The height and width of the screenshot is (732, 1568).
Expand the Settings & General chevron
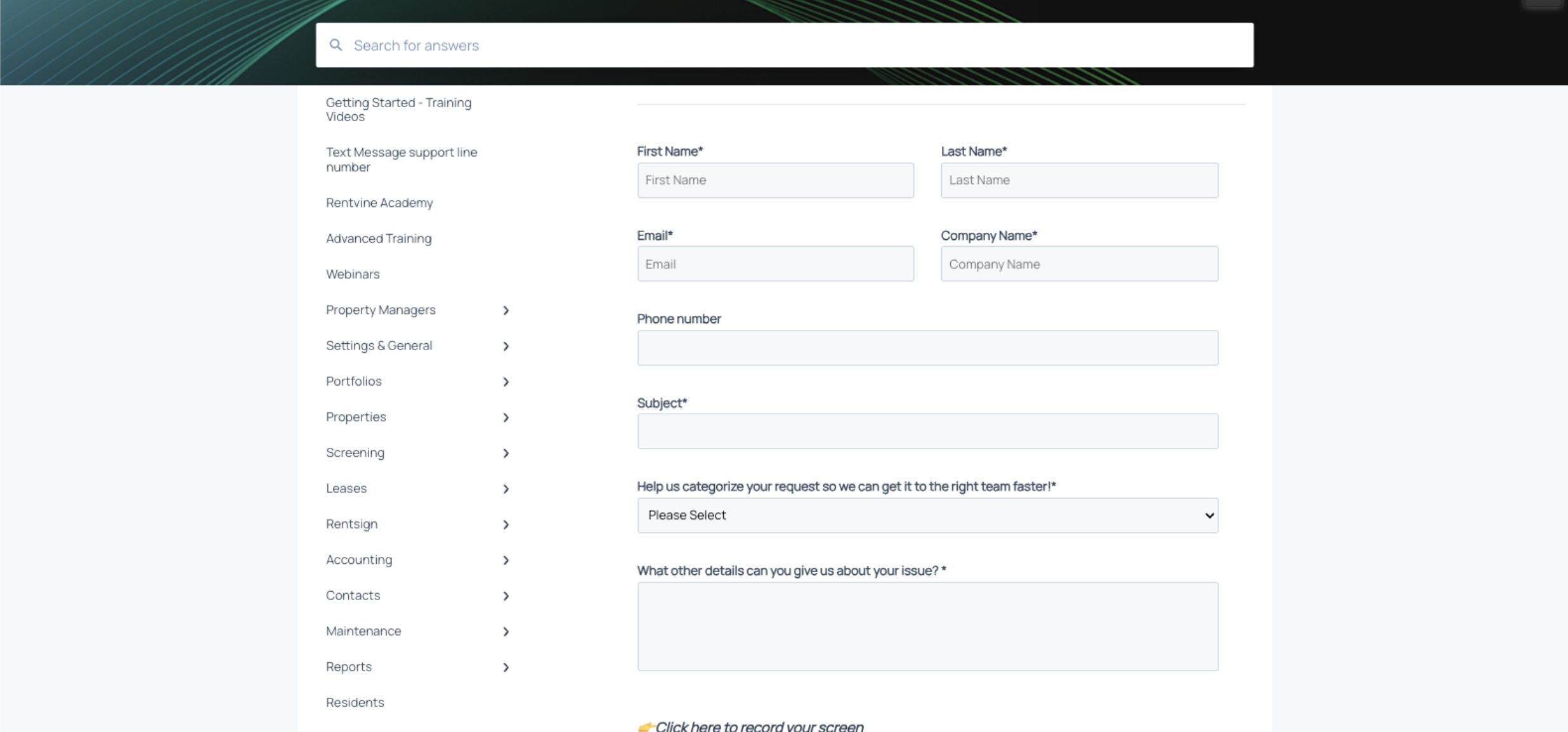point(506,346)
